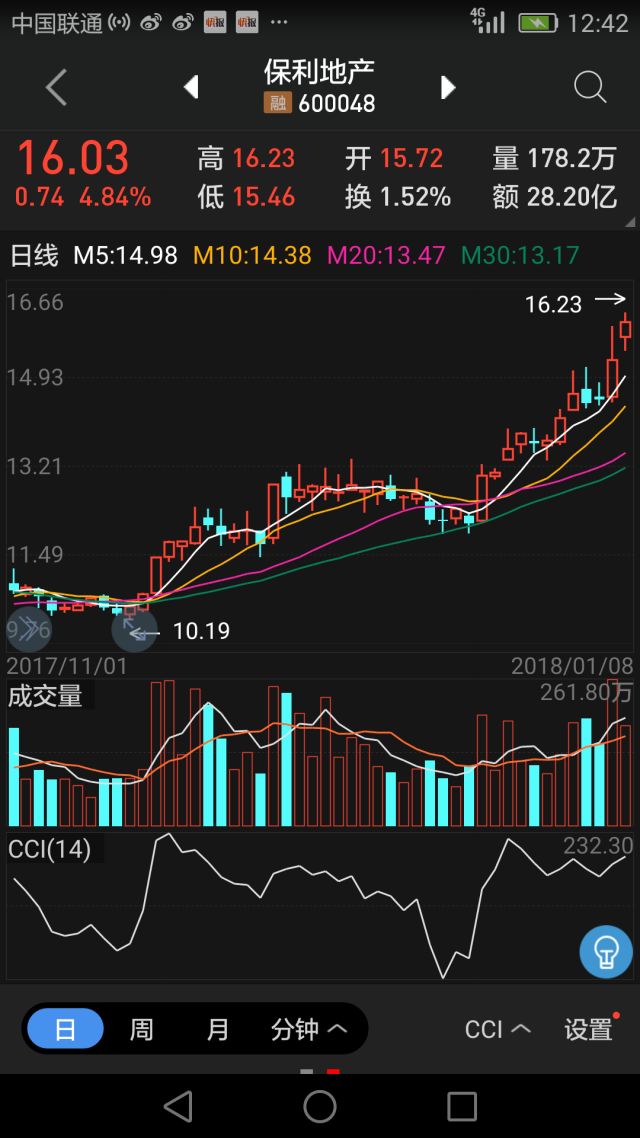Tap the open price 15.72
Image resolution: width=640 pixels, height=1138 pixels.
(411, 157)
